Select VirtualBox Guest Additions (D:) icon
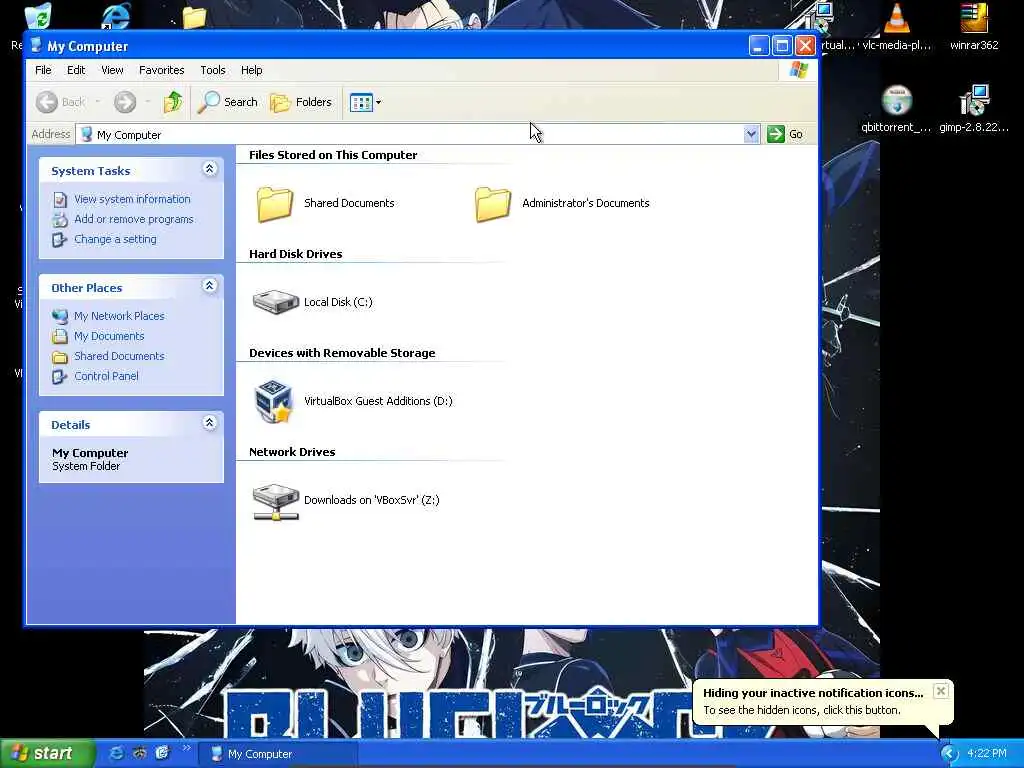 pos(273,401)
